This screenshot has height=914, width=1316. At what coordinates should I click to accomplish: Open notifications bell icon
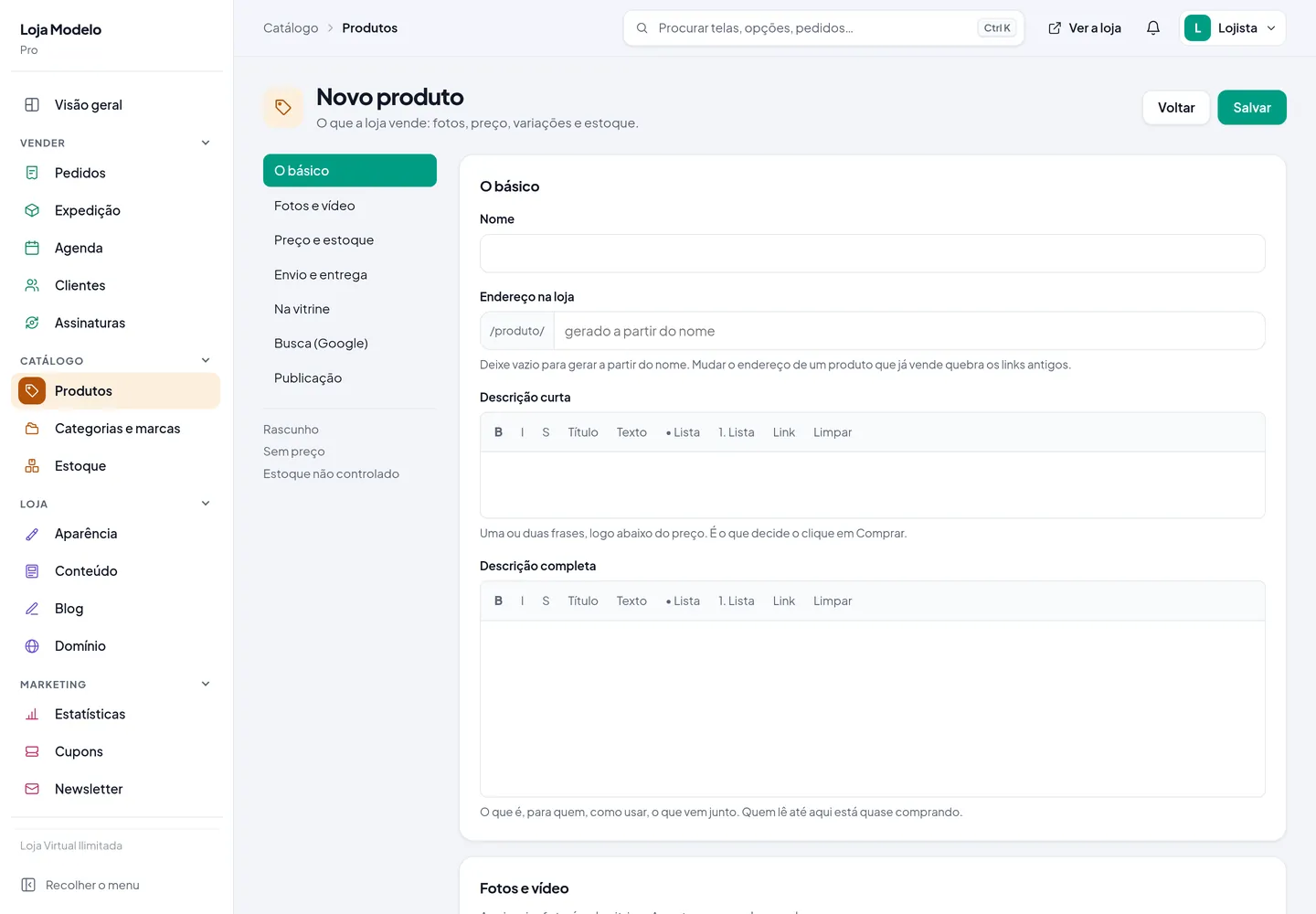click(1153, 28)
